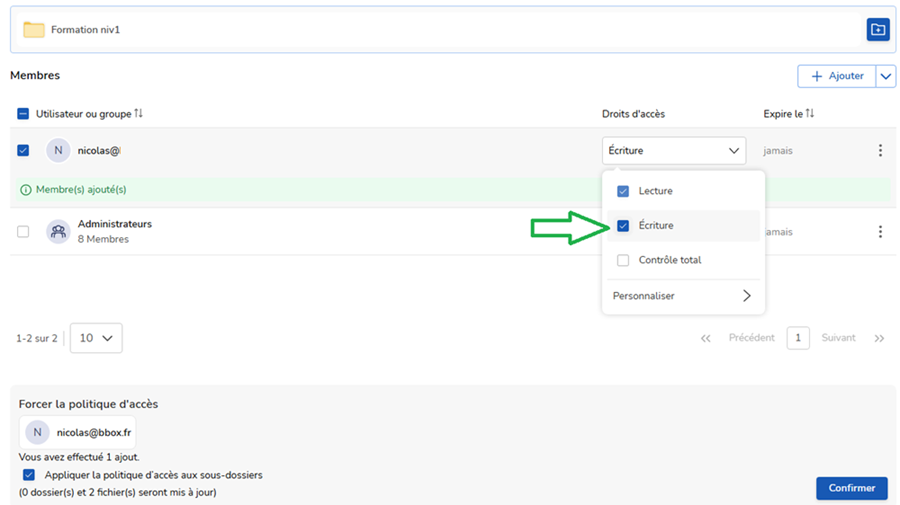The image size is (900, 505).
Task: Enable the Contrôle total checkbox
Action: [x=623, y=260]
